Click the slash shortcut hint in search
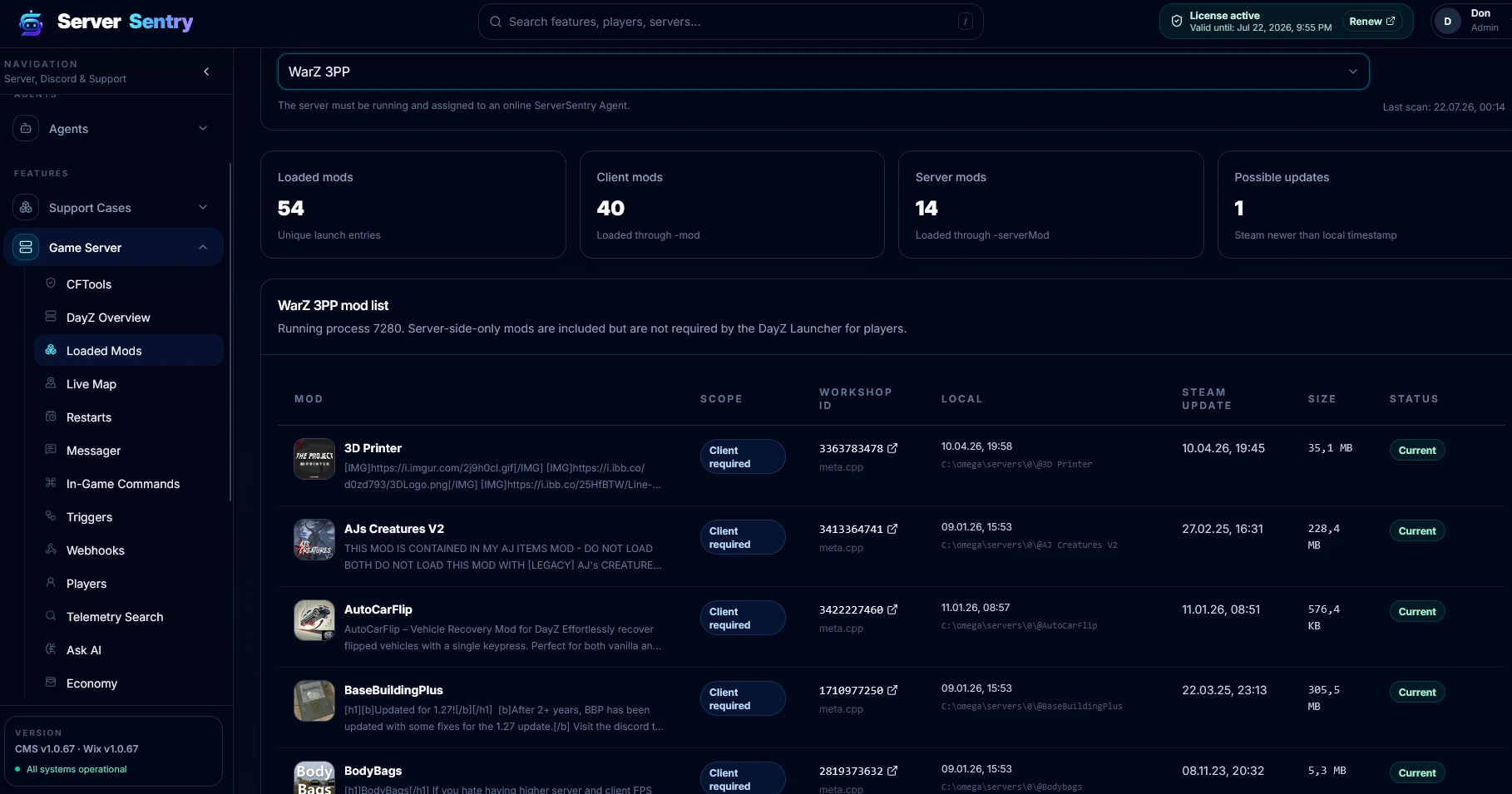 [x=966, y=22]
